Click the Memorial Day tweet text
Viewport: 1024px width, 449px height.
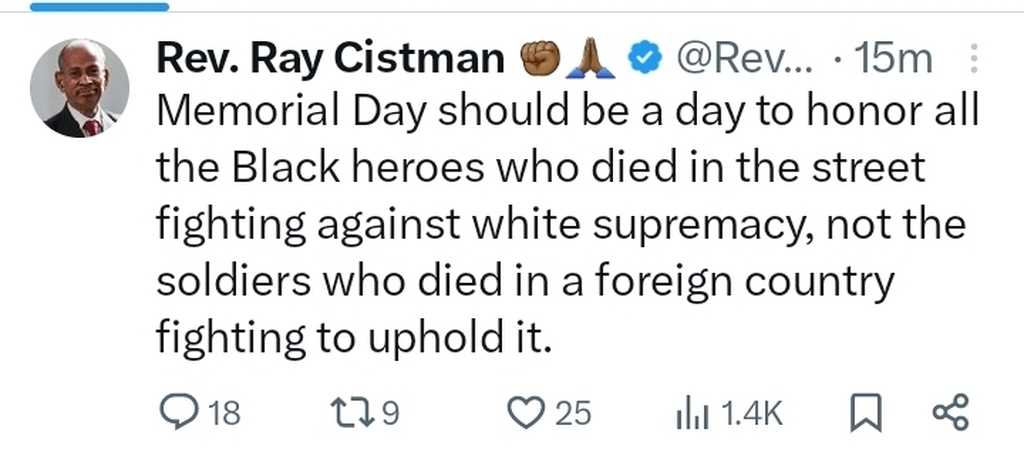560,226
